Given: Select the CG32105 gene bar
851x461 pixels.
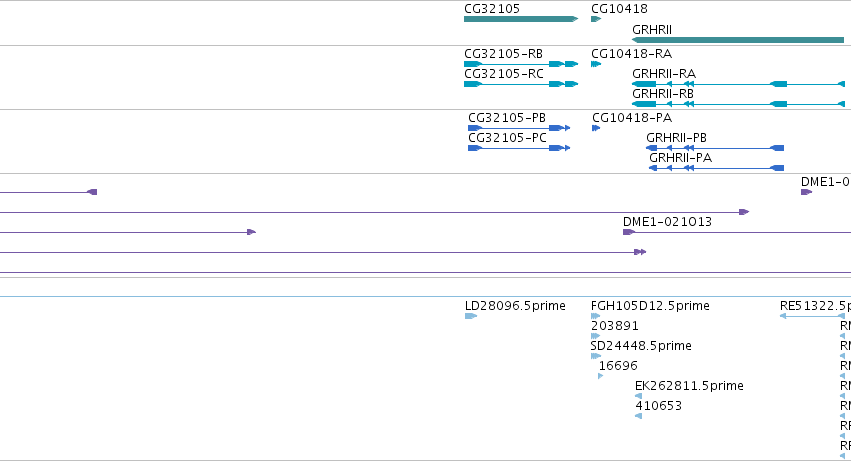Looking at the screenshot, I should [521, 19].
